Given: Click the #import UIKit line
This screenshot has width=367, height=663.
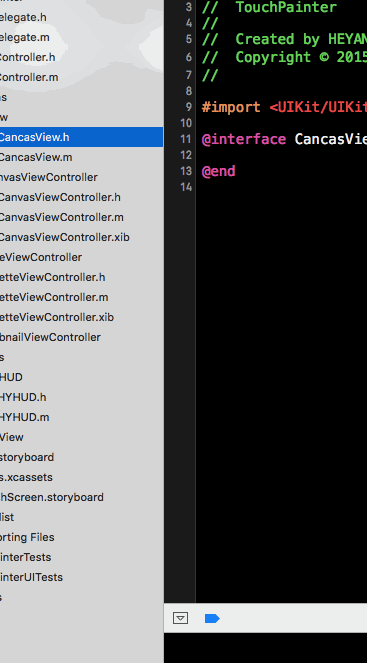Looking at the screenshot, I should click(x=284, y=107).
